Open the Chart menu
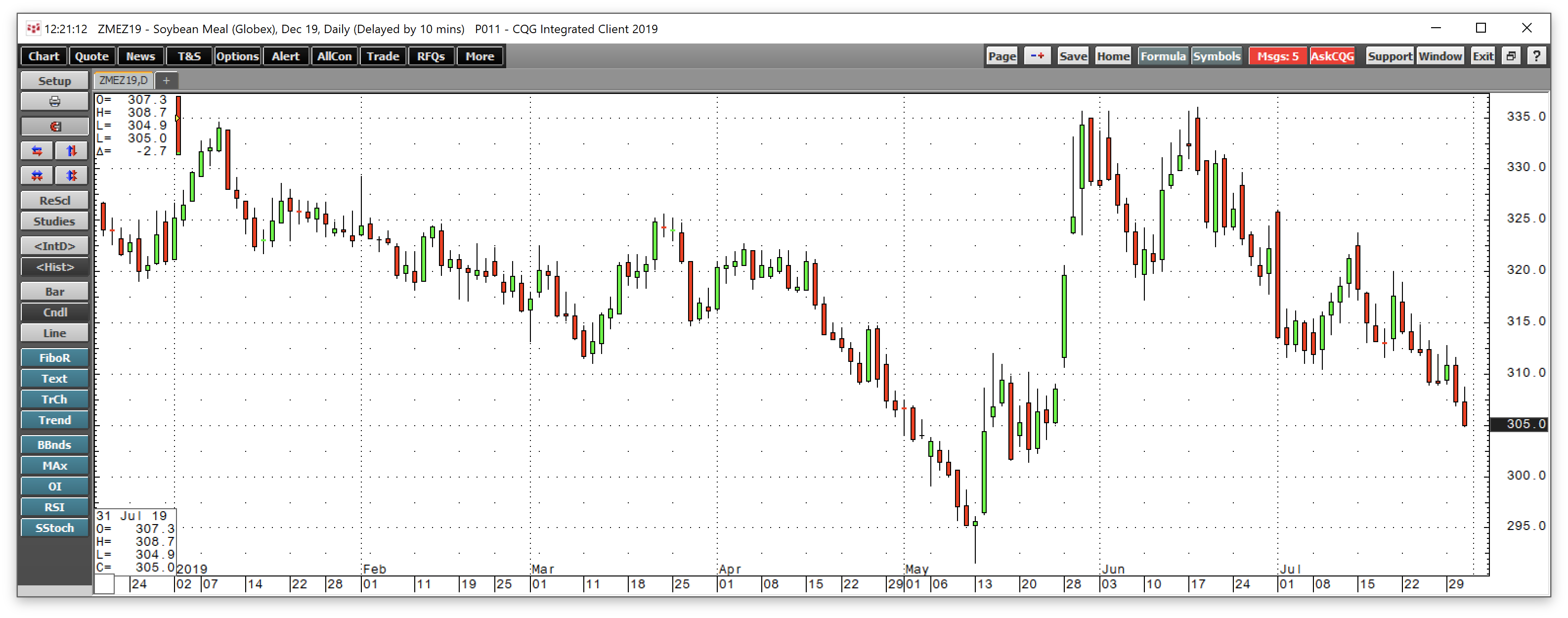Image resolution: width=1568 pixels, height=618 pixels. point(44,56)
